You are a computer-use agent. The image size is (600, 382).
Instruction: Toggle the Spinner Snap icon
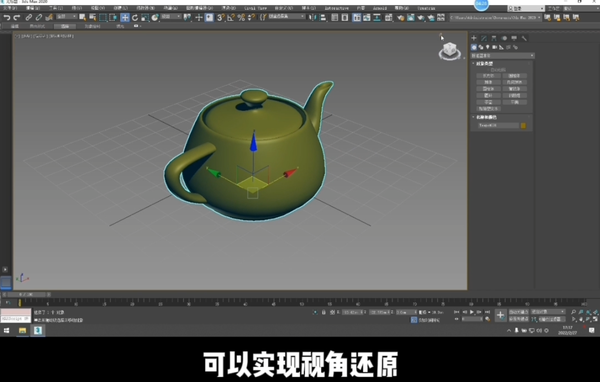251,17
